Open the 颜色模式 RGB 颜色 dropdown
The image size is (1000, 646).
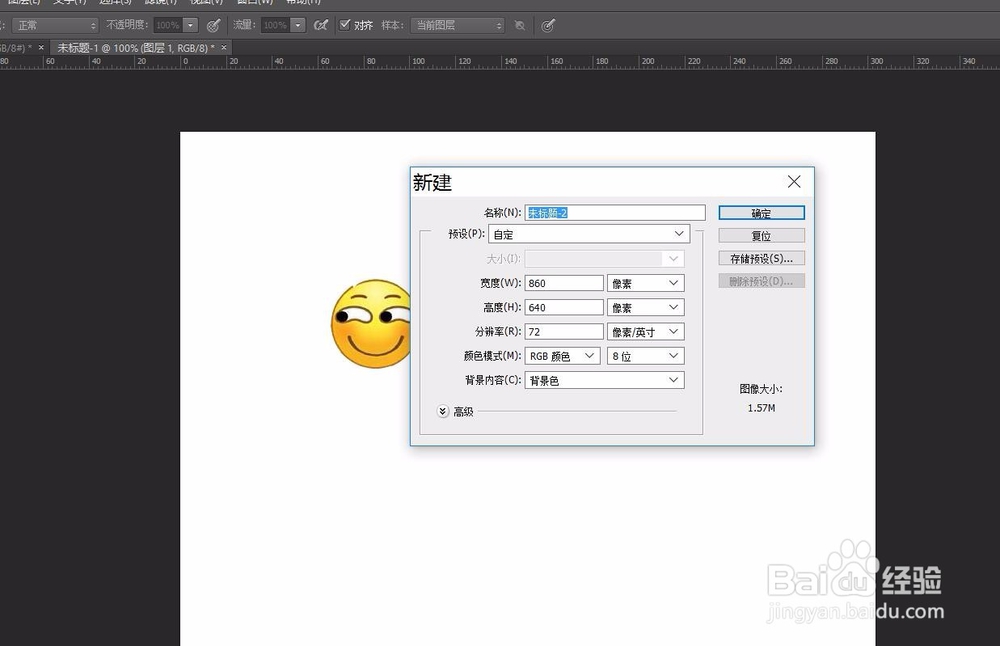562,356
